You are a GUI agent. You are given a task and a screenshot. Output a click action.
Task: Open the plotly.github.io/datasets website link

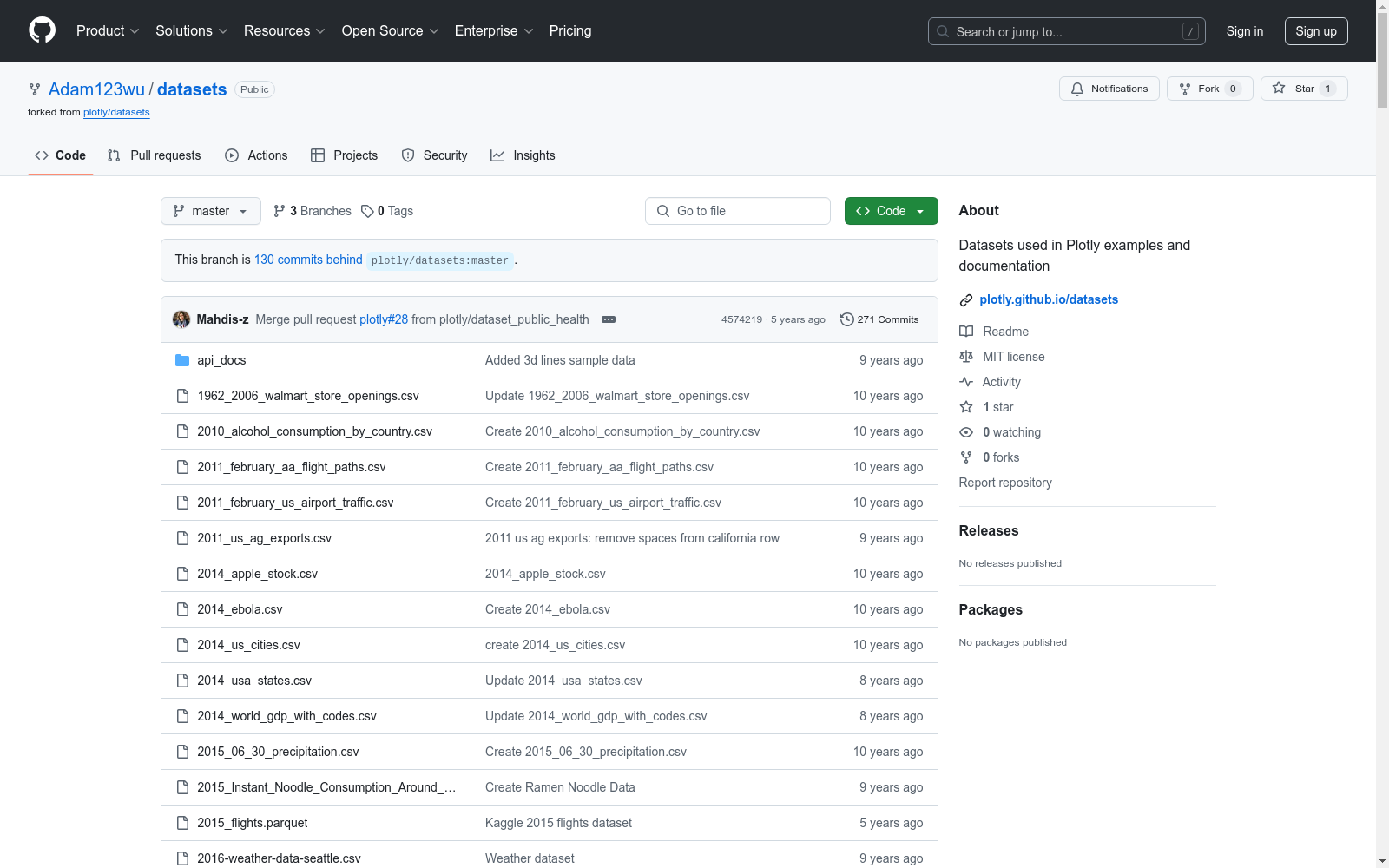(1049, 299)
